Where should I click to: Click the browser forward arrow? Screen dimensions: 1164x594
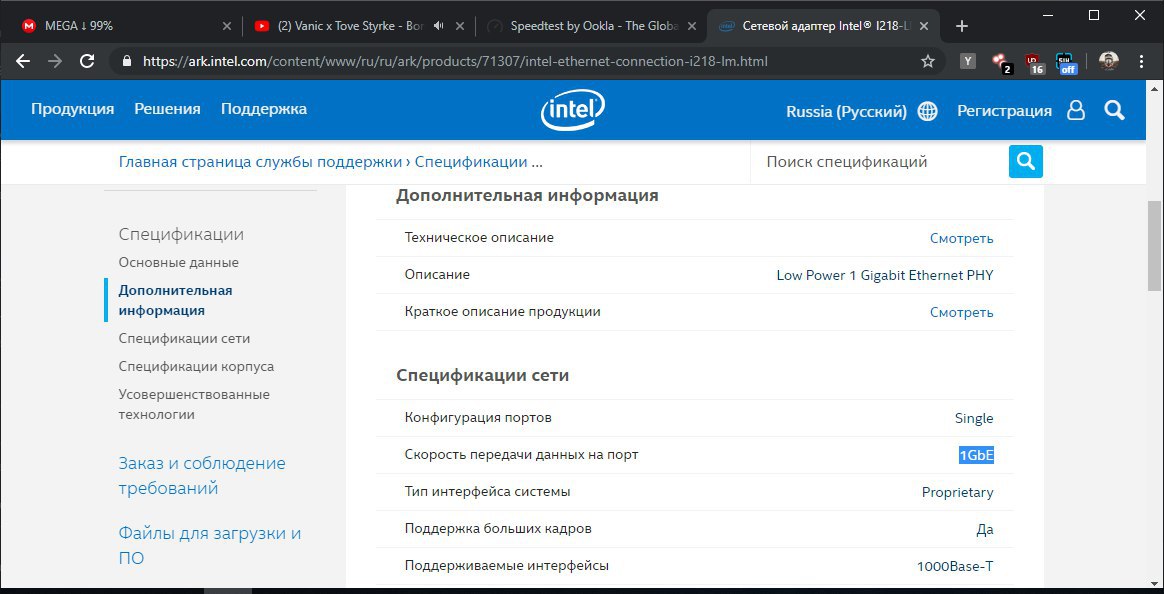coord(55,62)
